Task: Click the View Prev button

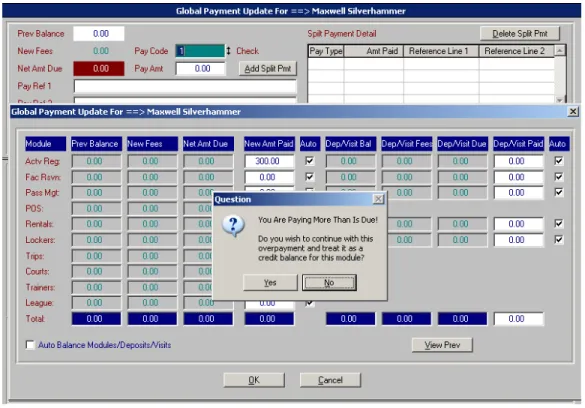Action: tap(442, 345)
